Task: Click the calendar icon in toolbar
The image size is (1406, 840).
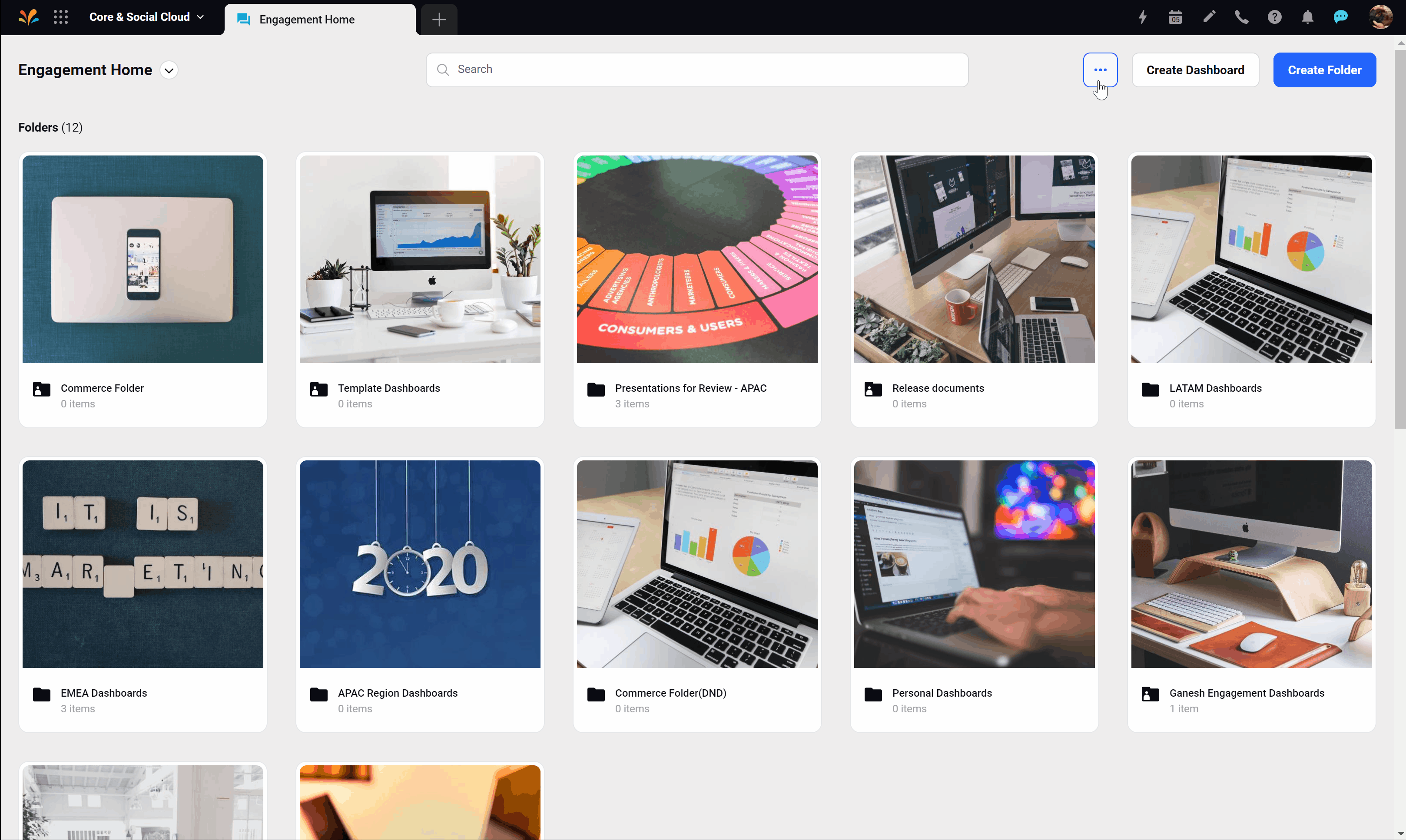Action: [1176, 18]
